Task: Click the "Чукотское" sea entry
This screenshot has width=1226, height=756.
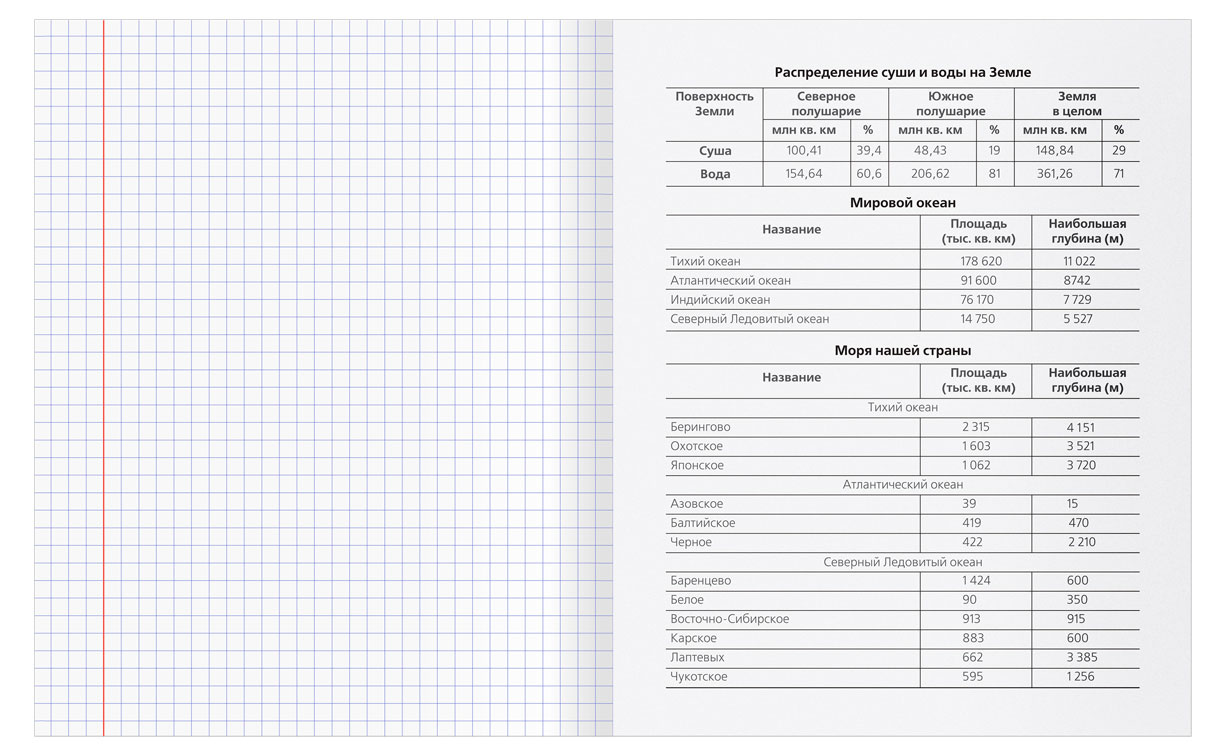Action: point(698,677)
